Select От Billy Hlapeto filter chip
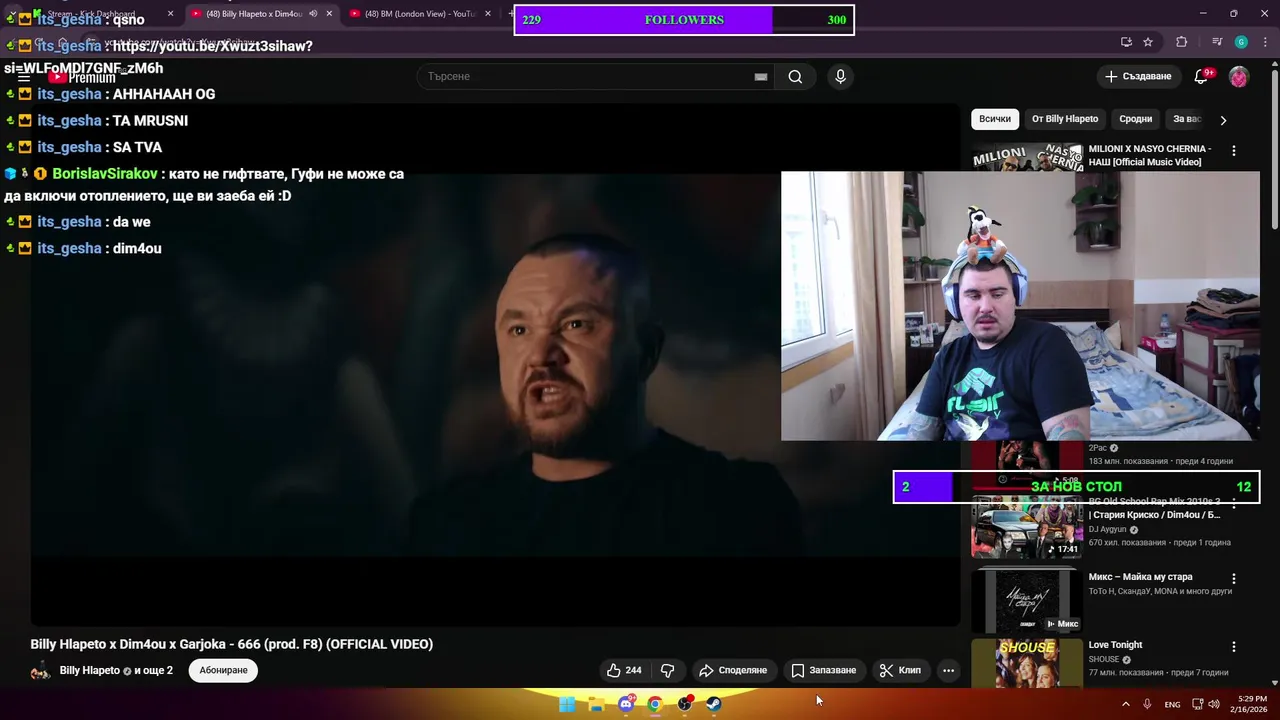The height and width of the screenshot is (720, 1280). 1065,119
